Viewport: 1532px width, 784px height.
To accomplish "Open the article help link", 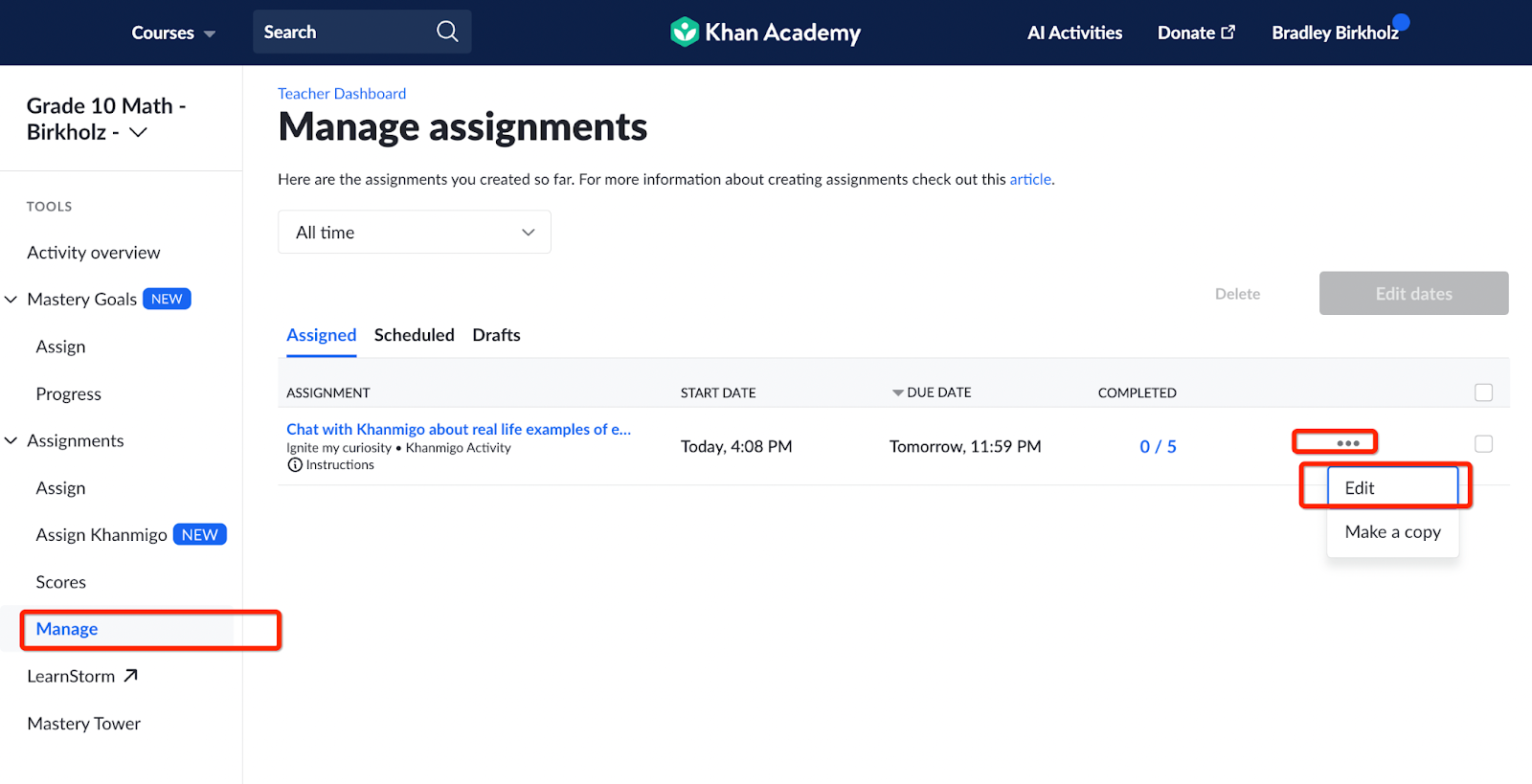I will click(1030, 179).
